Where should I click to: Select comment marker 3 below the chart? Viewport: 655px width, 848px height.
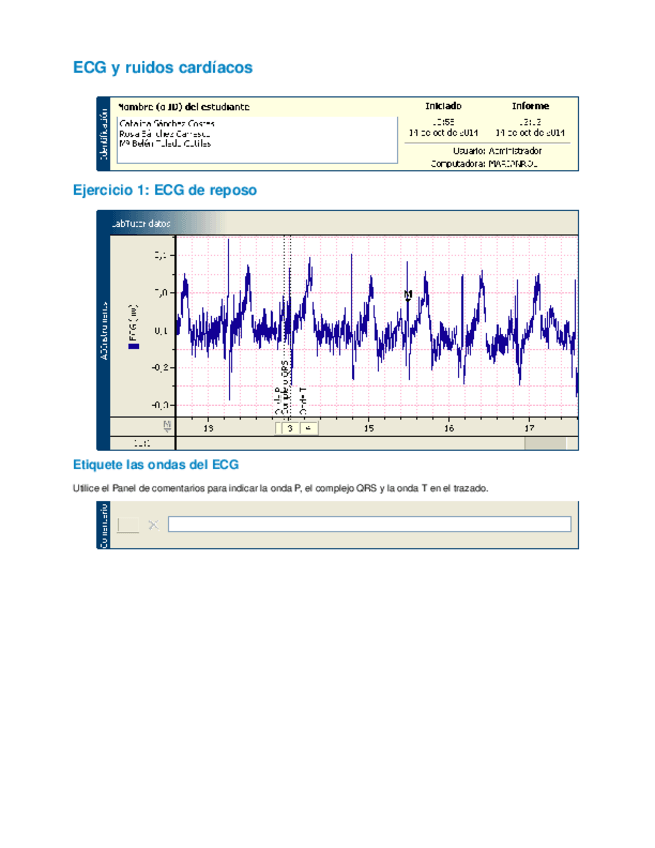(289, 428)
